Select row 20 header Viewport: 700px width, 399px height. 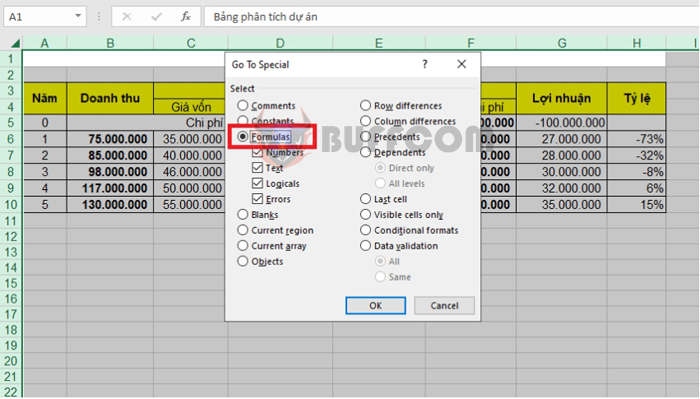tap(11, 361)
